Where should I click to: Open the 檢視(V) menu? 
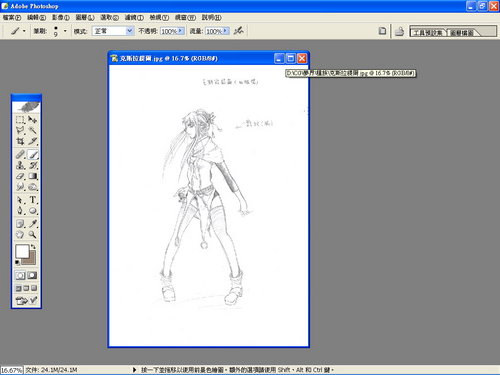[159, 17]
